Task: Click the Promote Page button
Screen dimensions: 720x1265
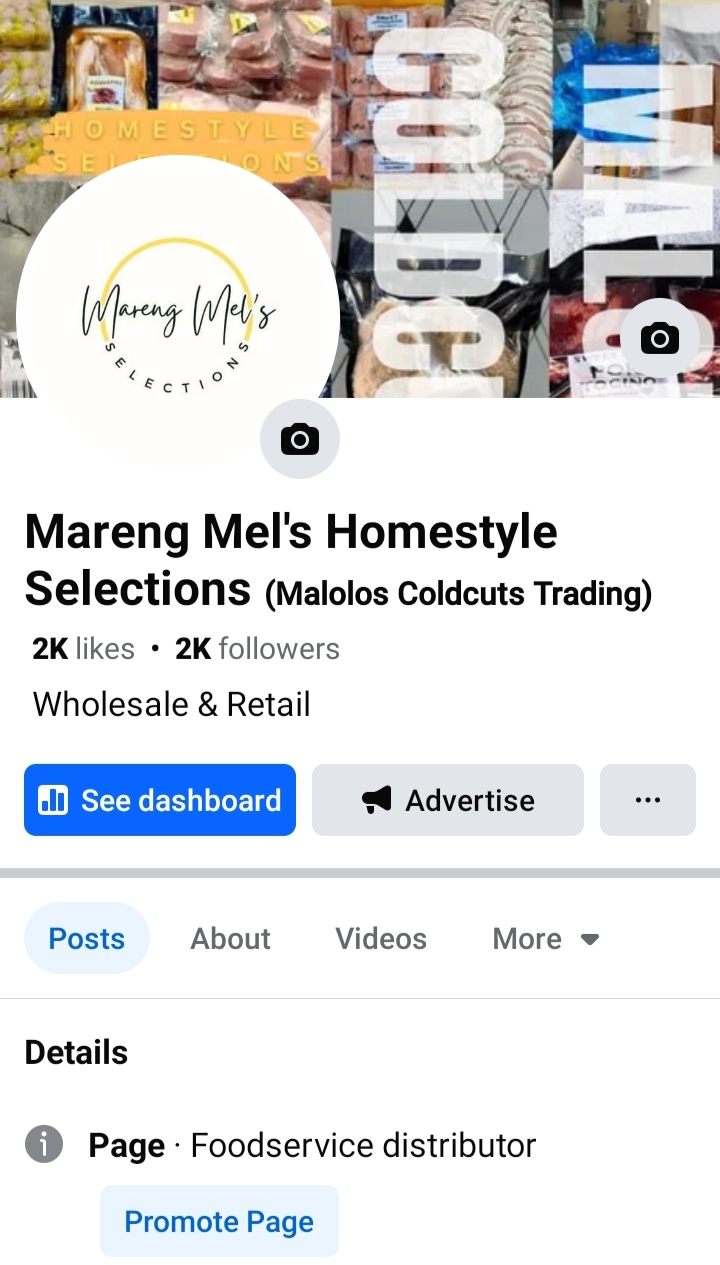Action: click(x=219, y=1221)
